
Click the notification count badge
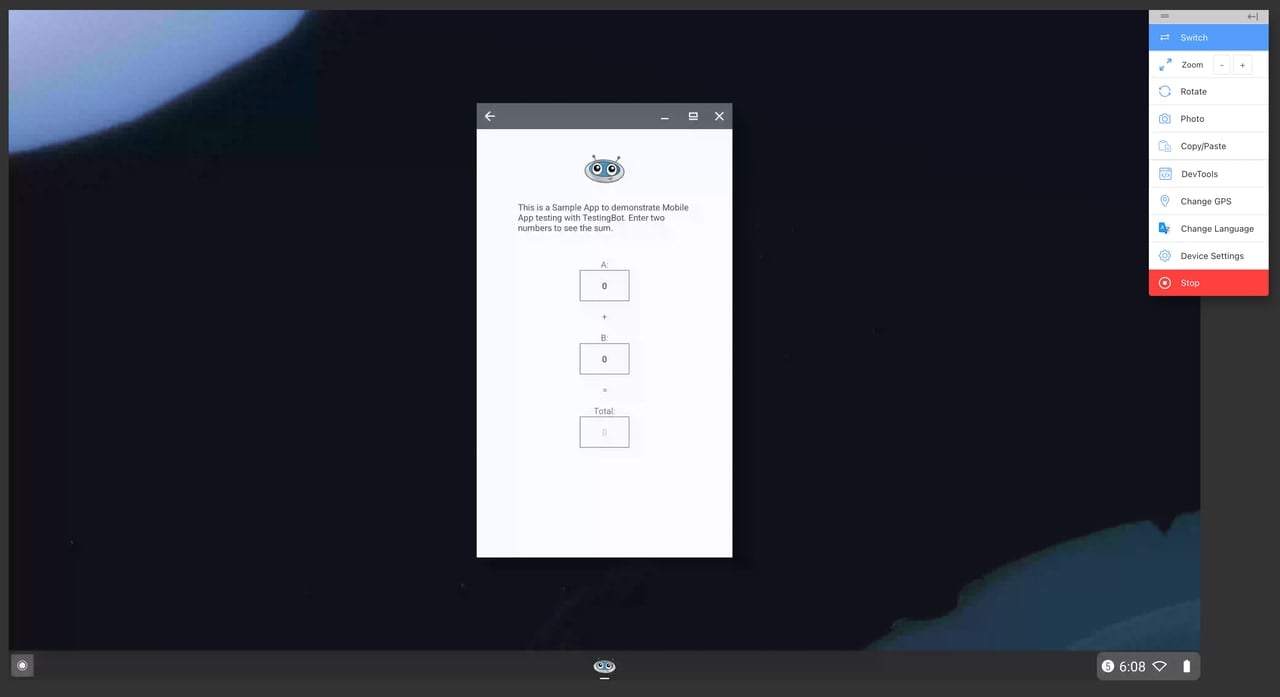point(1107,666)
